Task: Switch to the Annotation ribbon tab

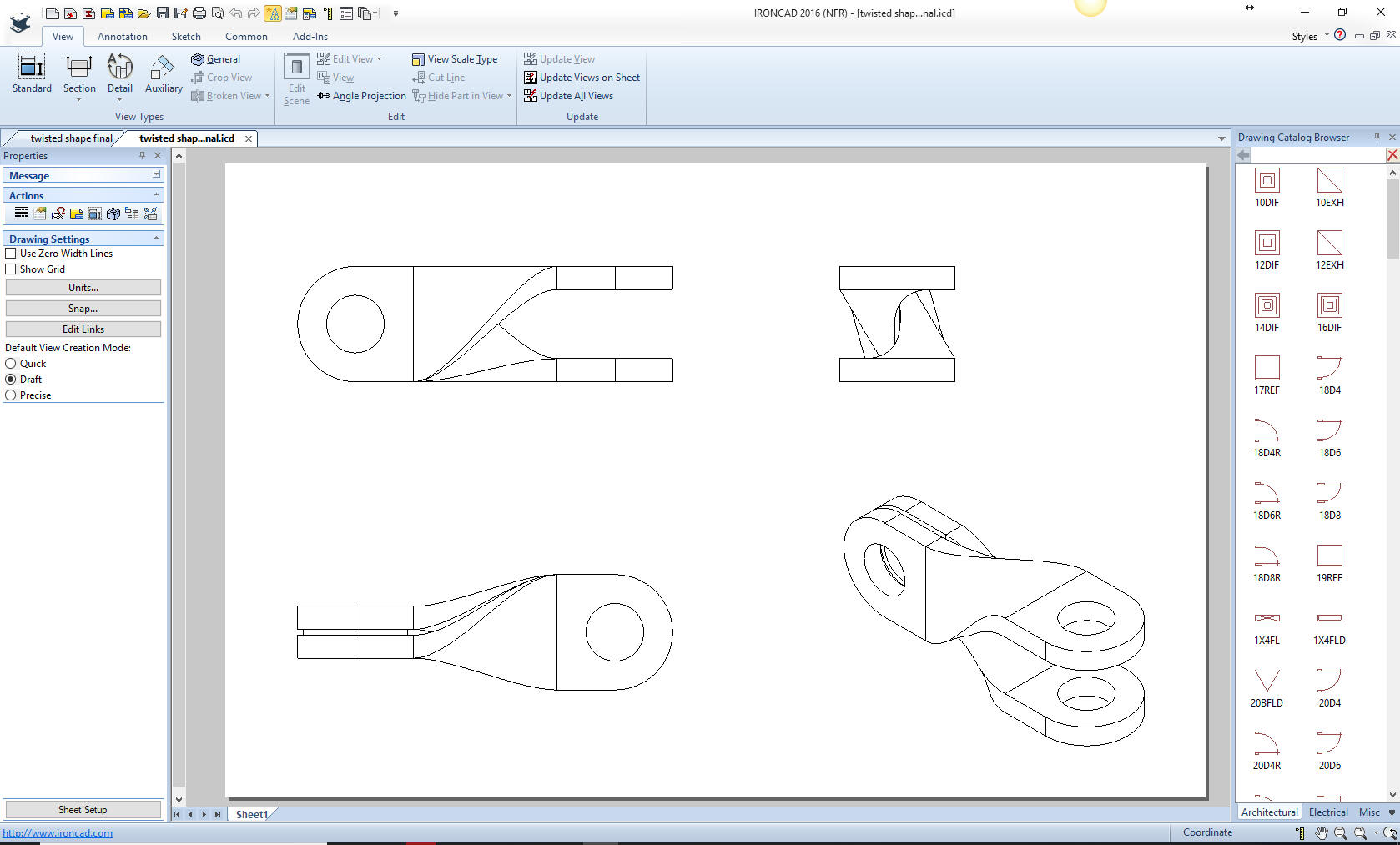Action: [123, 37]
